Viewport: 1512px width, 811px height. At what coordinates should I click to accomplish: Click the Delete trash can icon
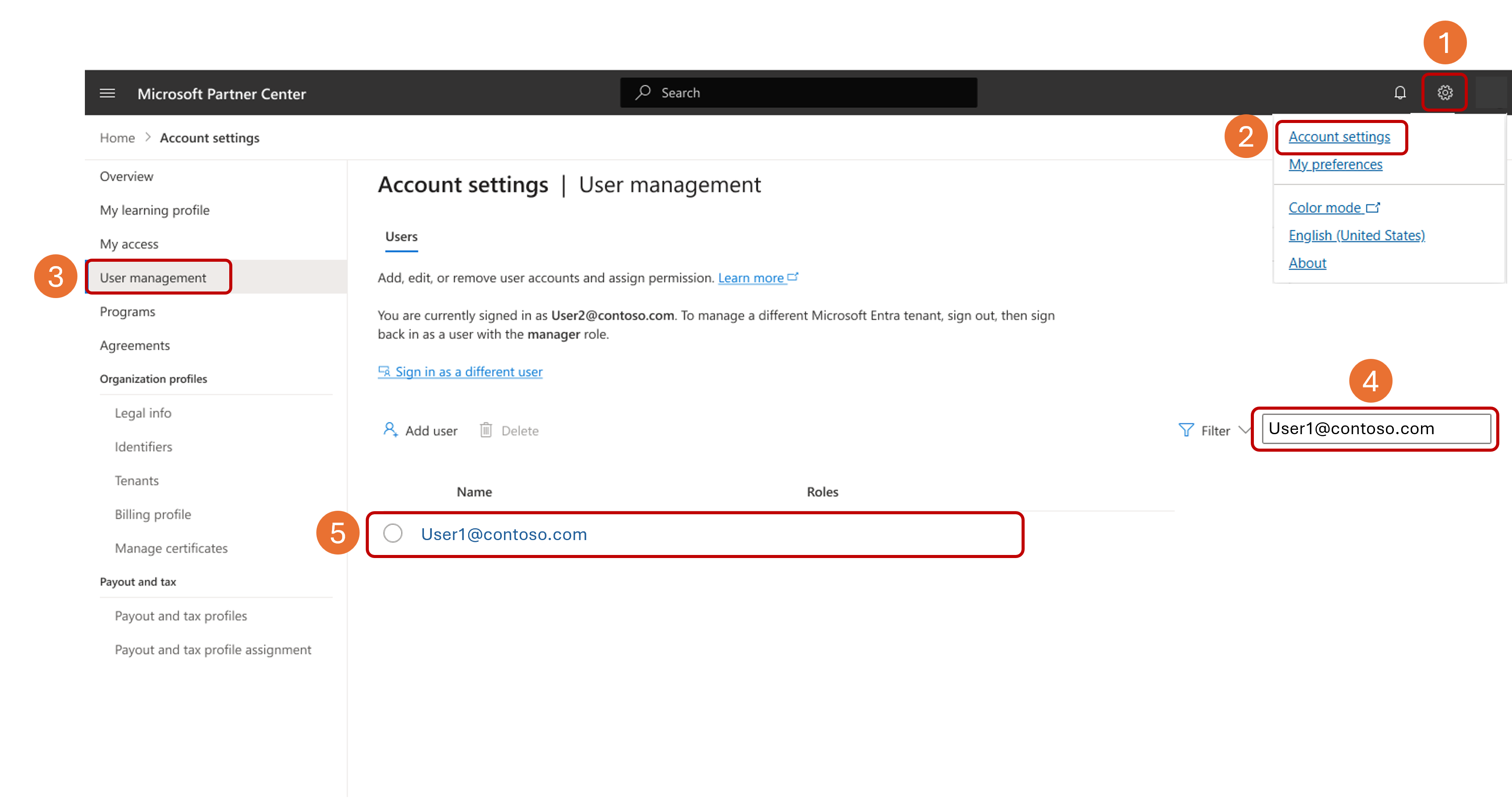tap(486, 430)
